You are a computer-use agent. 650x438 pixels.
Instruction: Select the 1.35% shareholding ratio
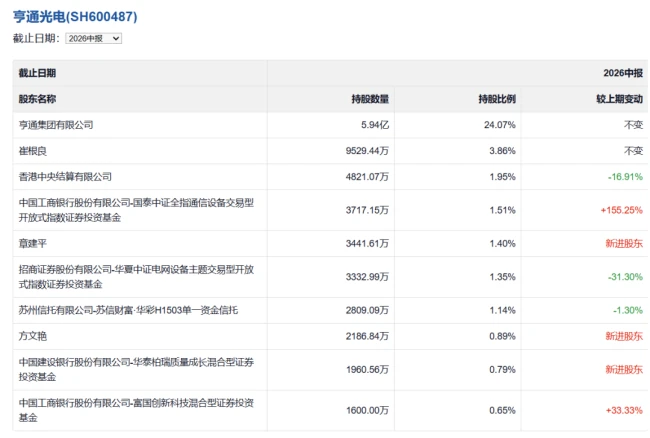pyautogui.click(x=502, y=277)
